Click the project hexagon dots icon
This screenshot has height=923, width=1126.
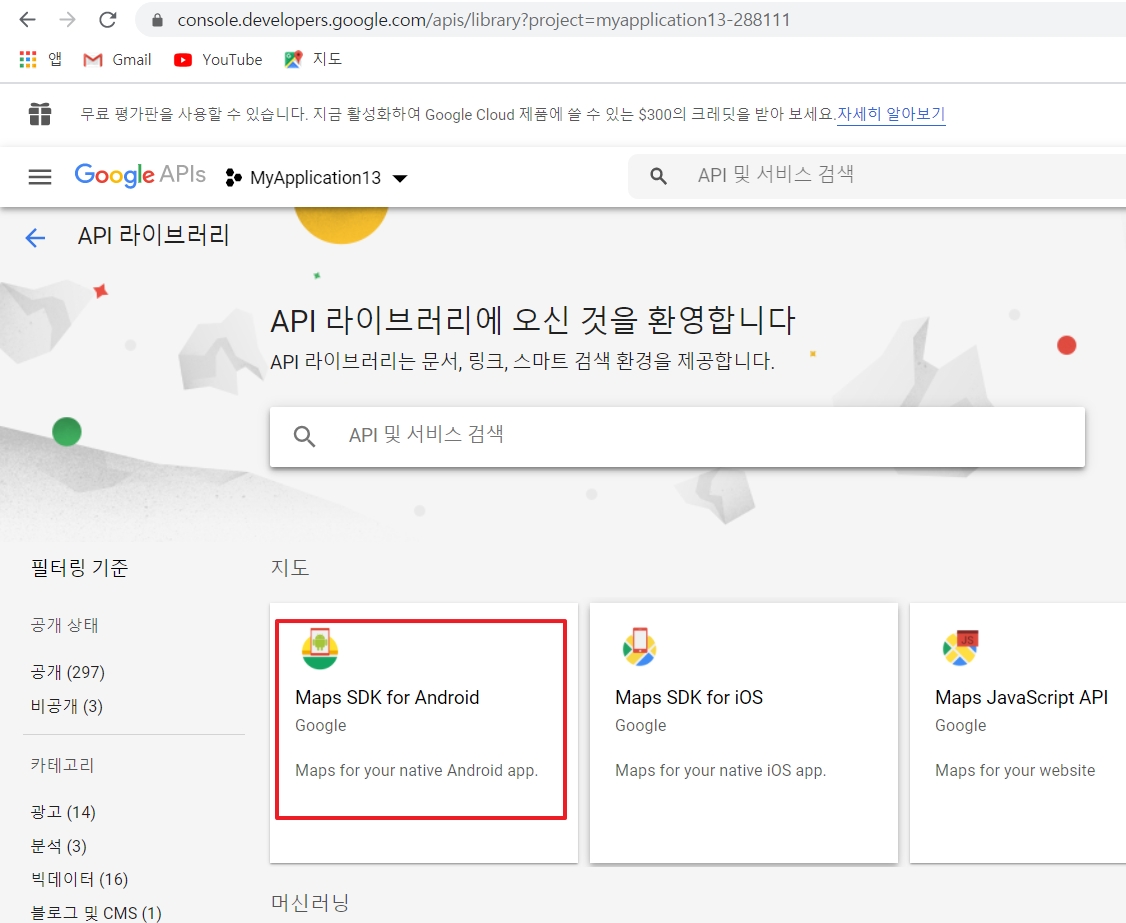[233, 177]
